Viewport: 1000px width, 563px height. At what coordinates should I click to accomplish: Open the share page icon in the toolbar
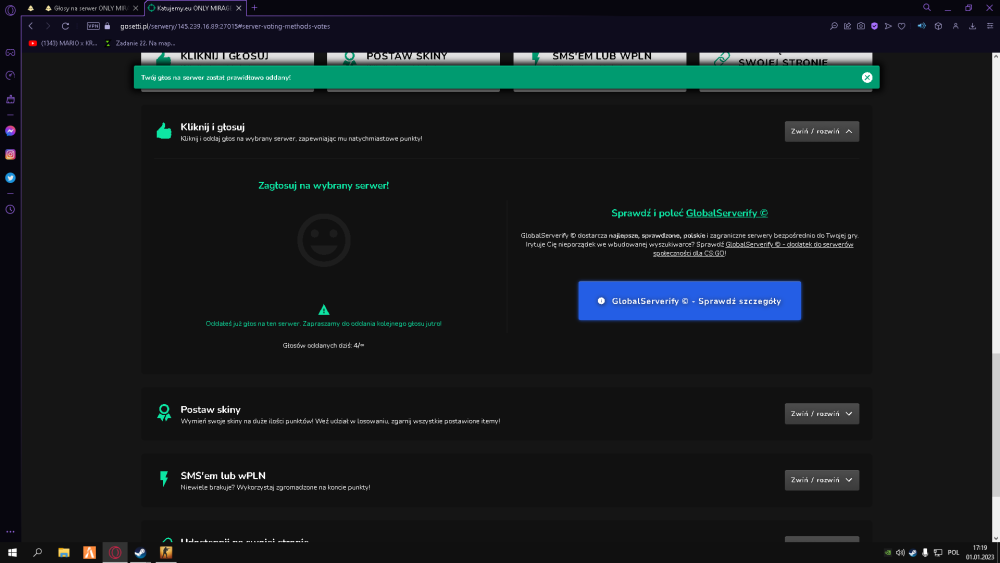(847, 26)
